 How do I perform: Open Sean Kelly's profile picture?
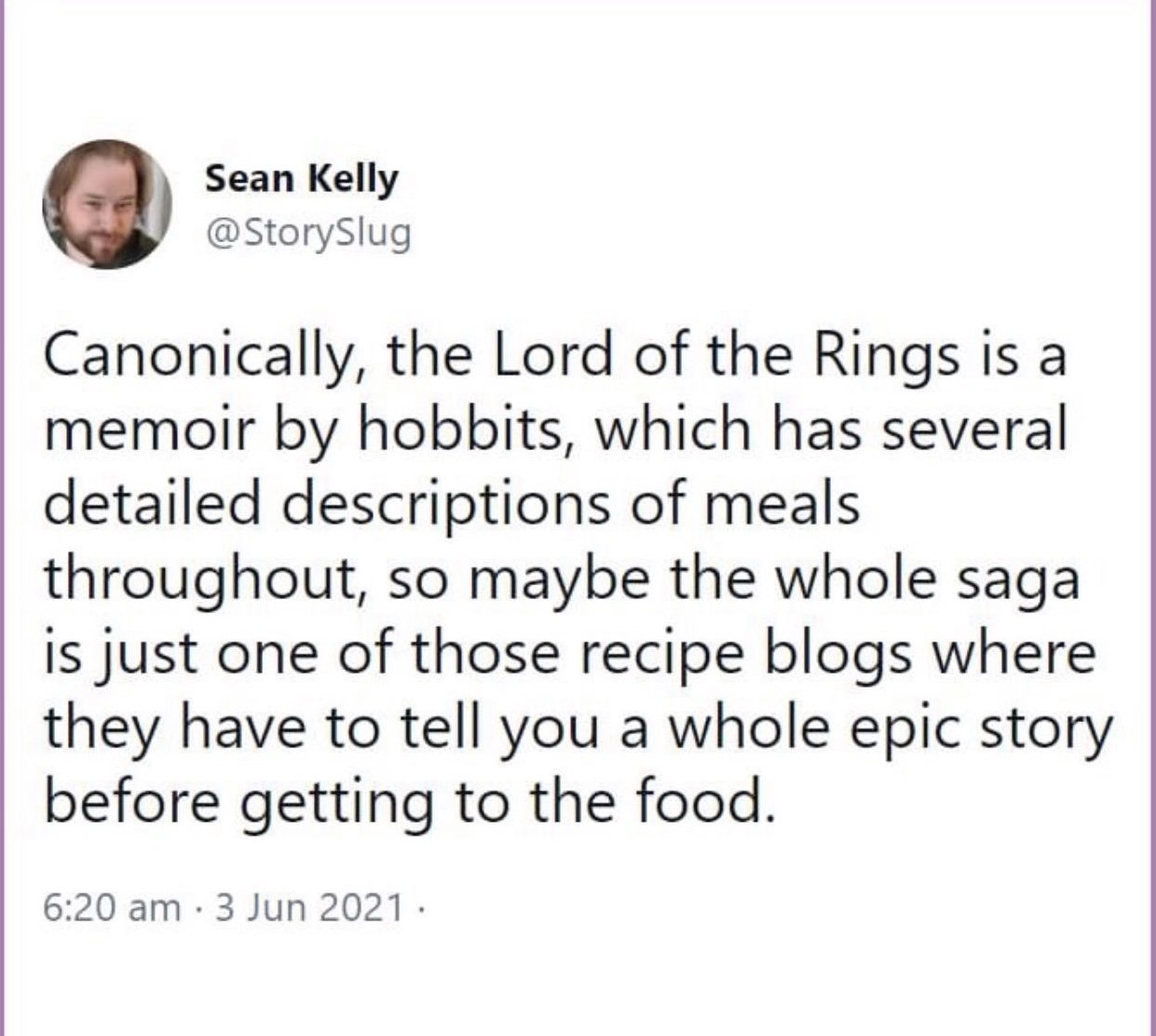point(109,205)
